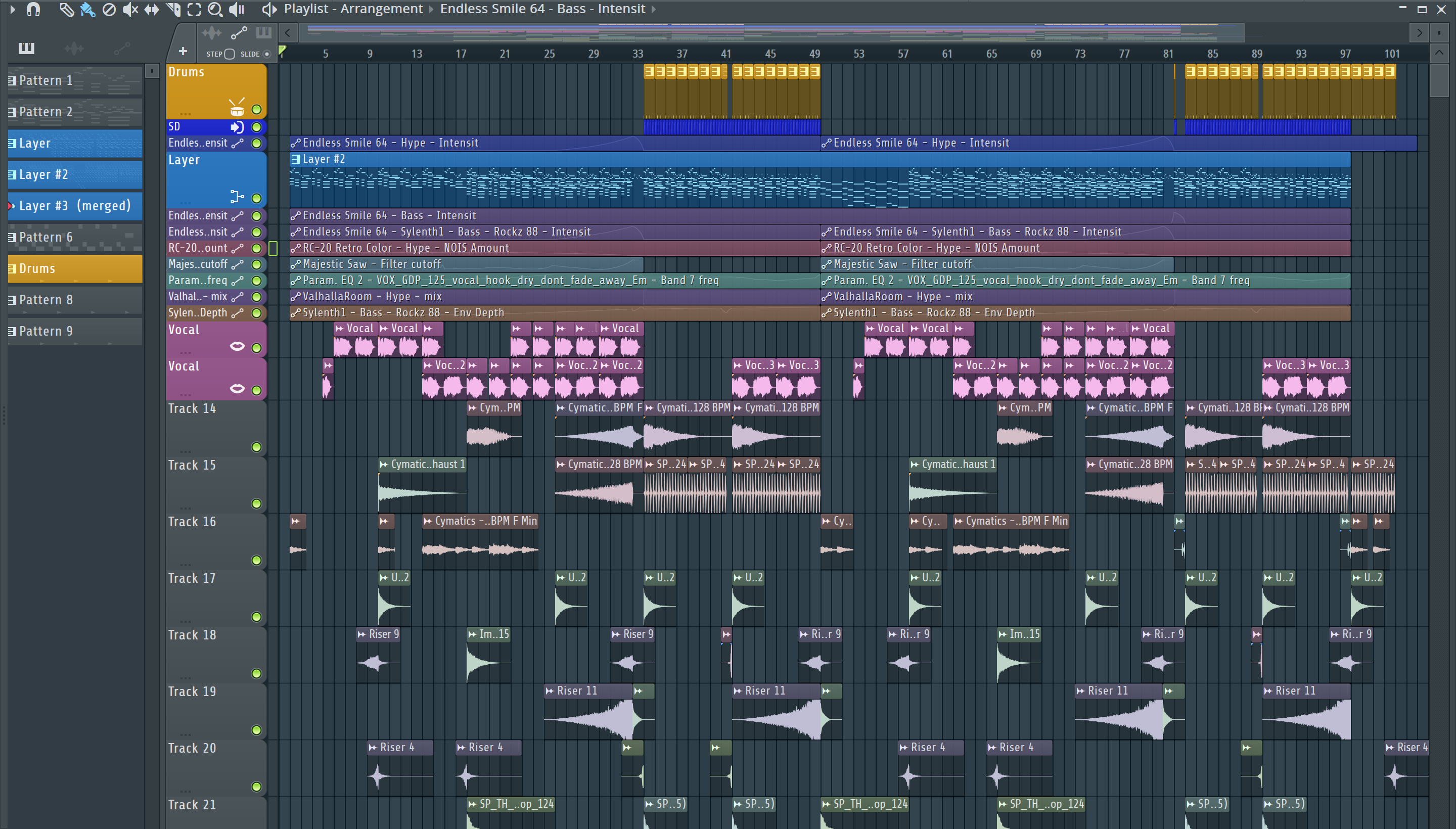
Task: Select audio clip focus waveform icon
Action: coord(212,33)
